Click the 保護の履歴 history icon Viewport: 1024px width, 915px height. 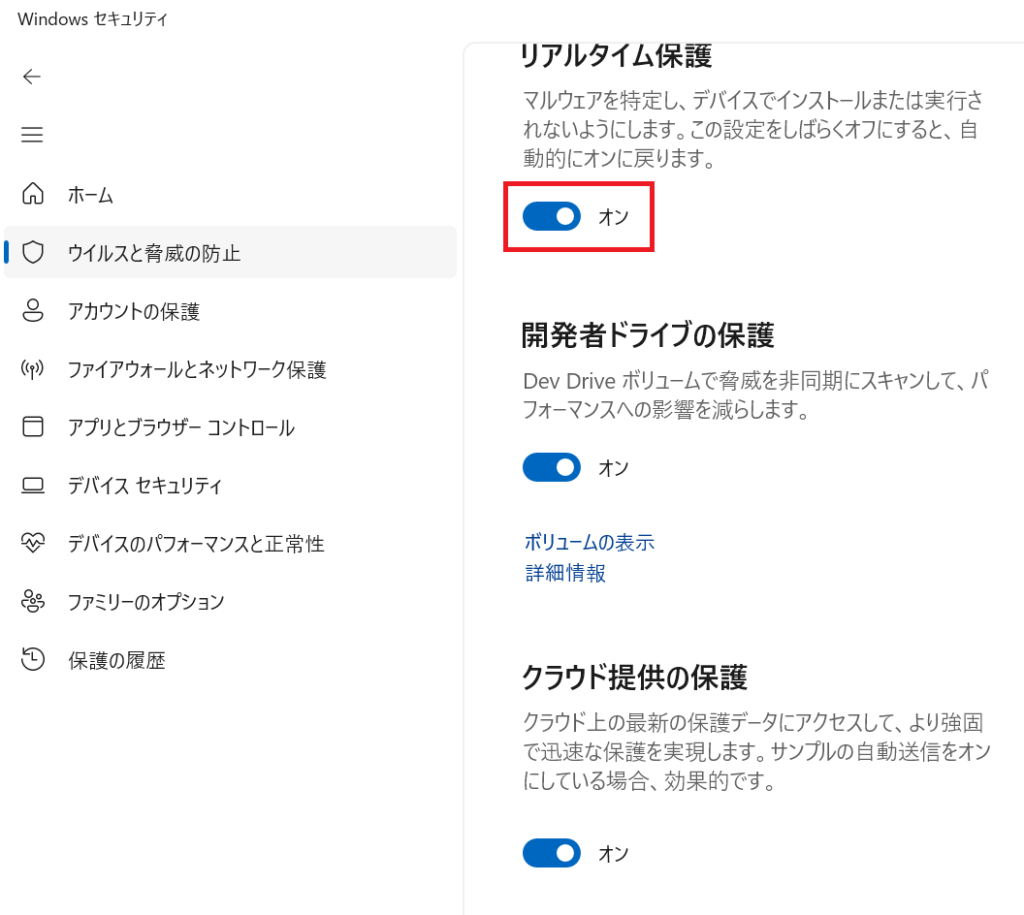pos(33,659)
